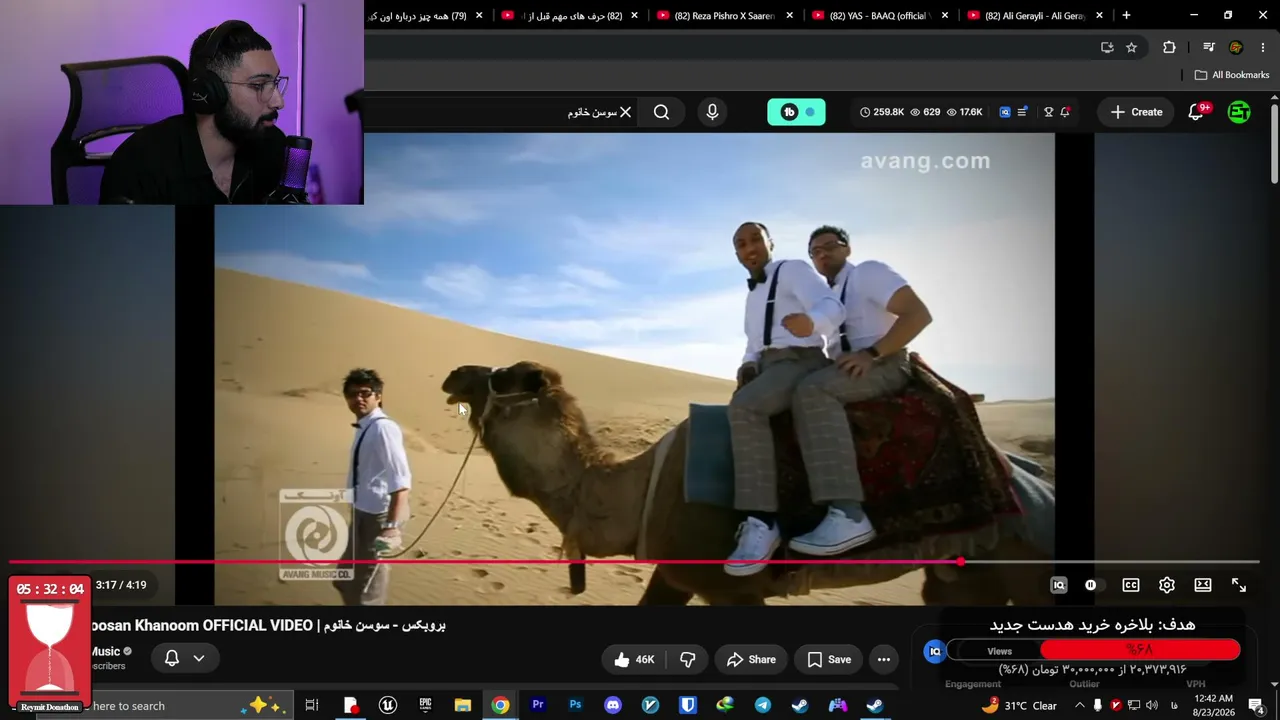
Task: Save the video to a playlist
Action: click(829, 659)
